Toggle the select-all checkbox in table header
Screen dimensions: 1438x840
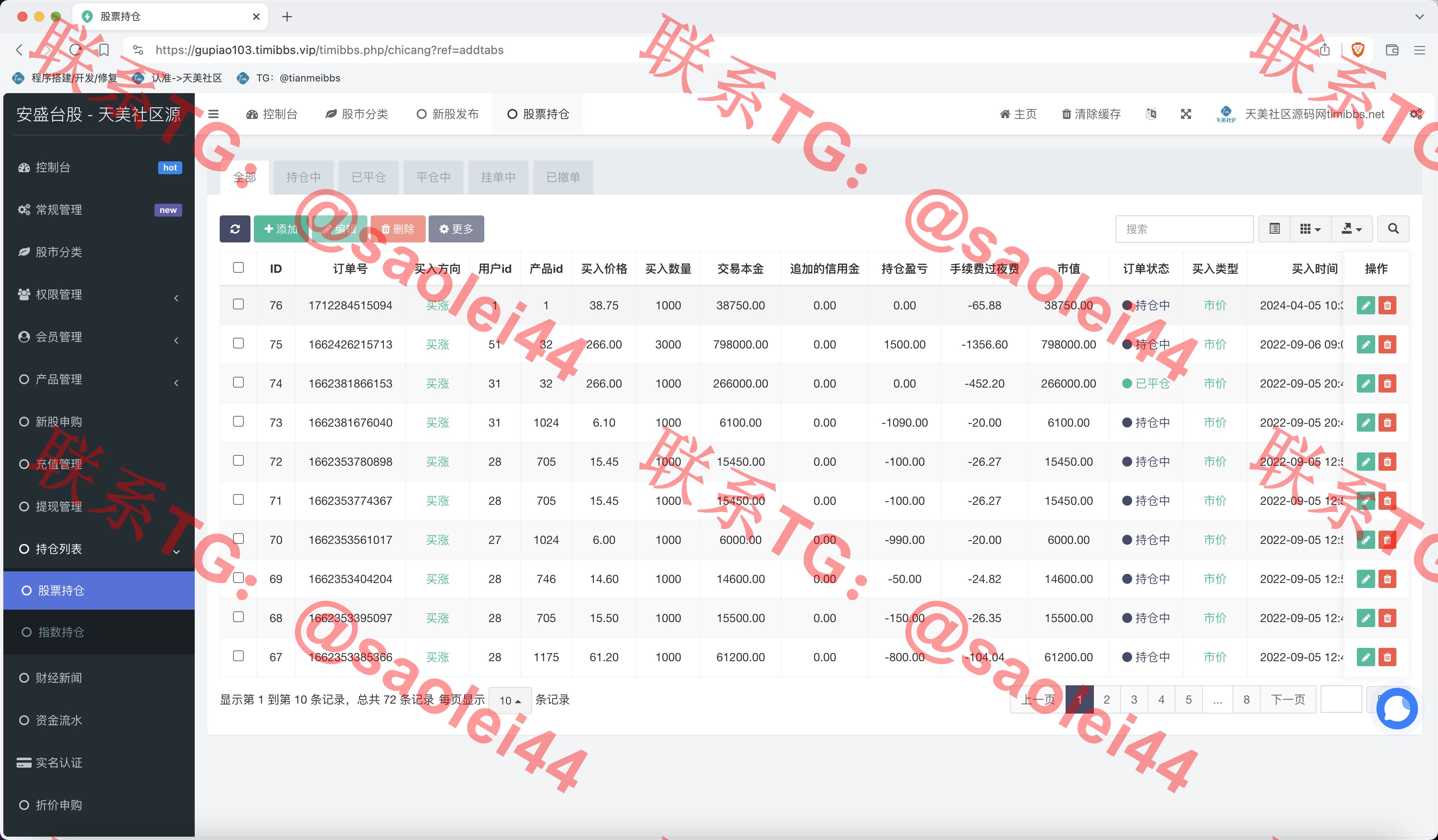click(x=238, y=267)
